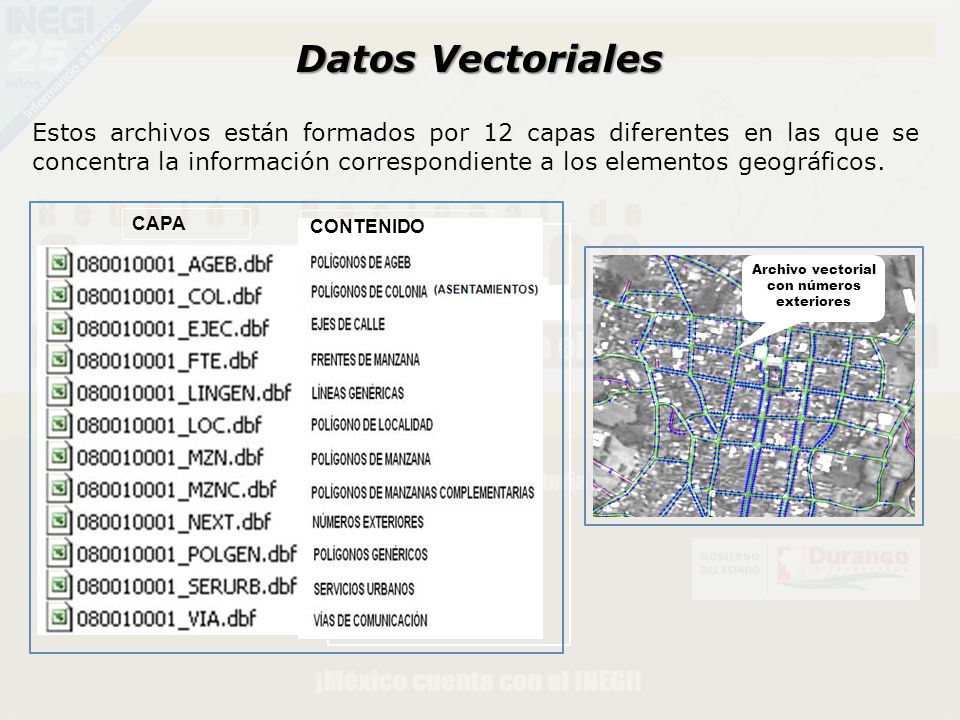This screenshot has width=960, height=720.
Task: Click the vector street map image
Action: [754, 386]
